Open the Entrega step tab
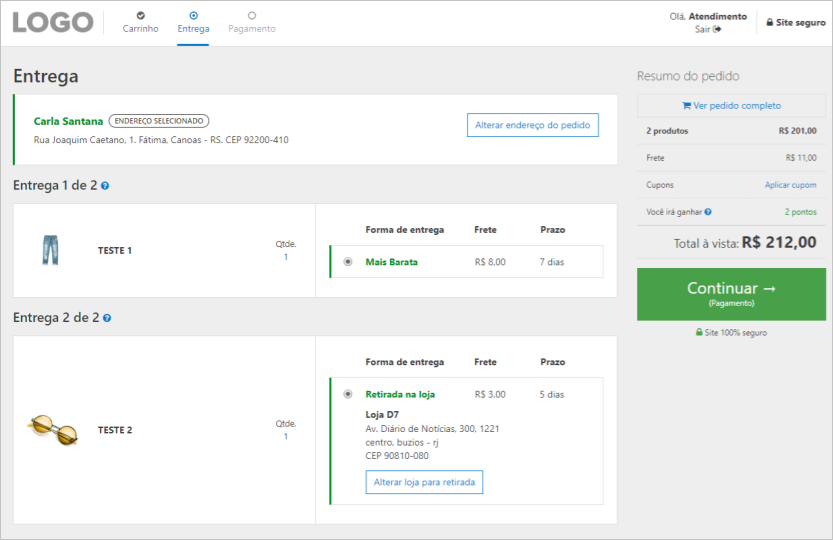 pyautogui.click(x=193, y=23)
